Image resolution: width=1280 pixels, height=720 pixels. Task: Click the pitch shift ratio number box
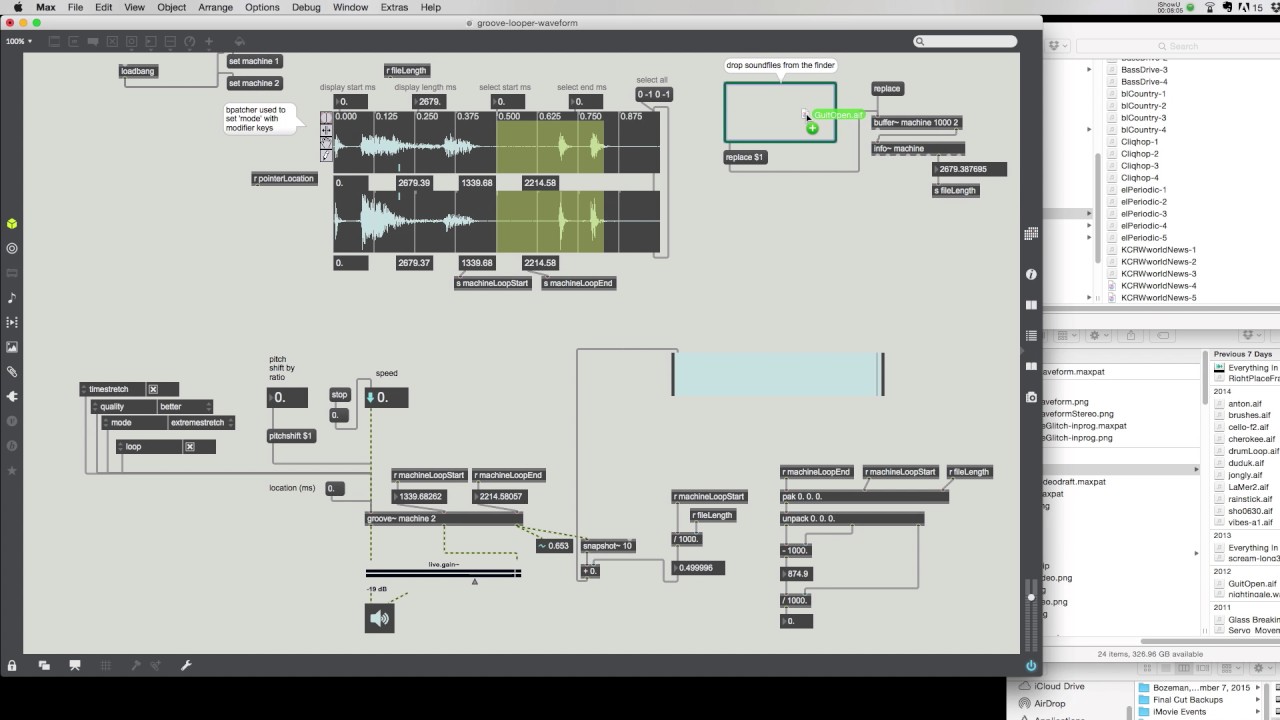click(287, 398)
